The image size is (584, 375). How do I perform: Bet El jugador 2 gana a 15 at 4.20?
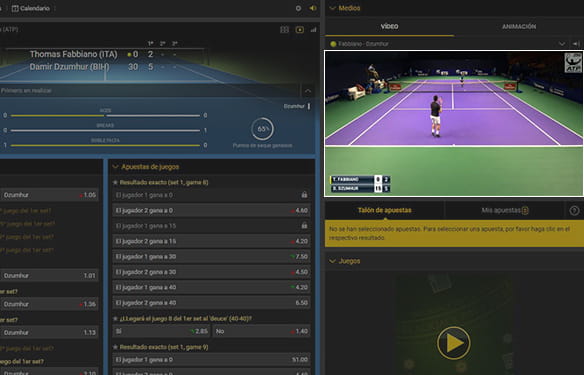pyautogui.click(x=212, y=241)
